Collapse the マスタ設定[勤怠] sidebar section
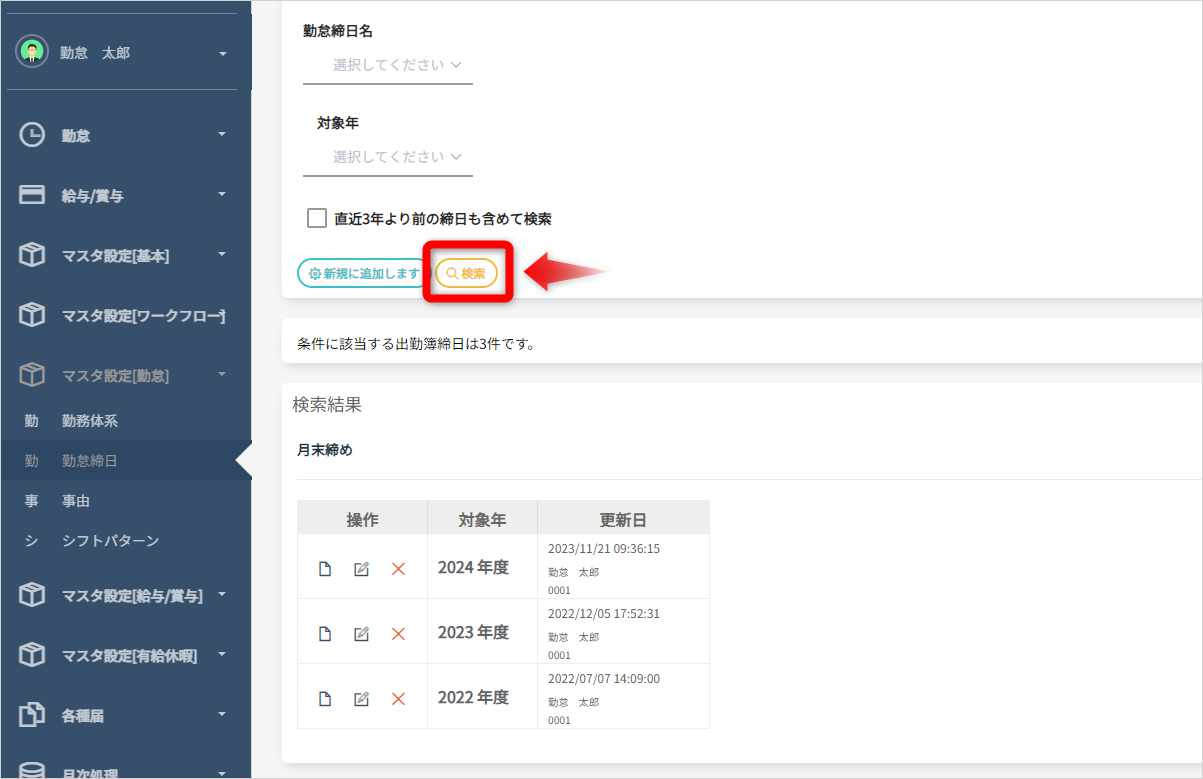 point(125,376)
